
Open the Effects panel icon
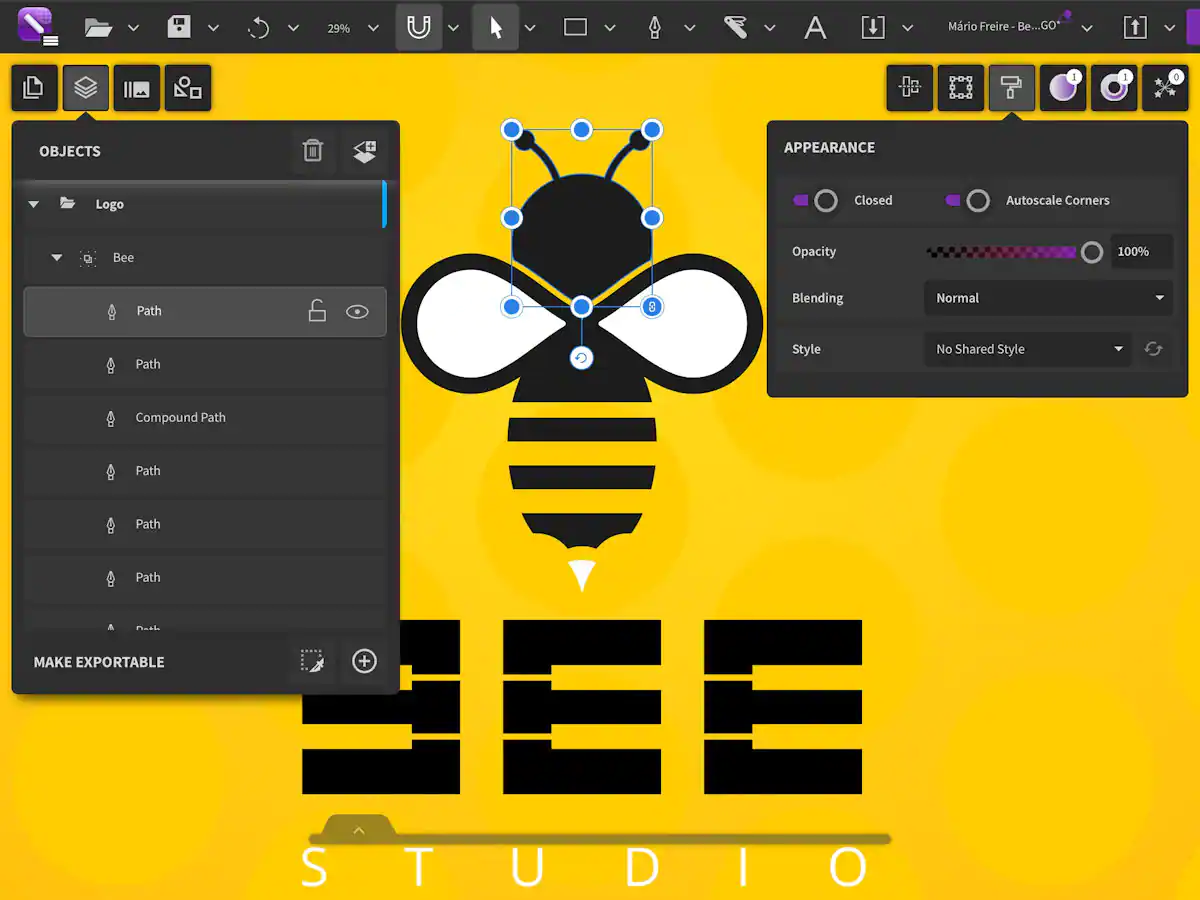1164,88
